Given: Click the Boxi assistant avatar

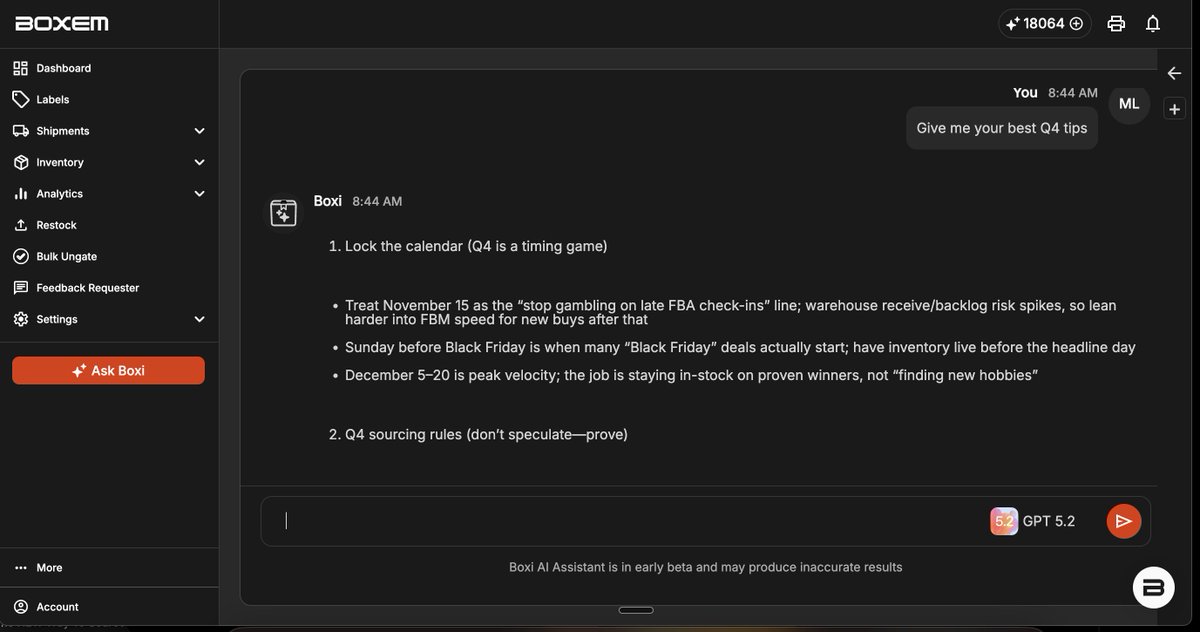Looking at the screenshot, I should pos(283,212).
